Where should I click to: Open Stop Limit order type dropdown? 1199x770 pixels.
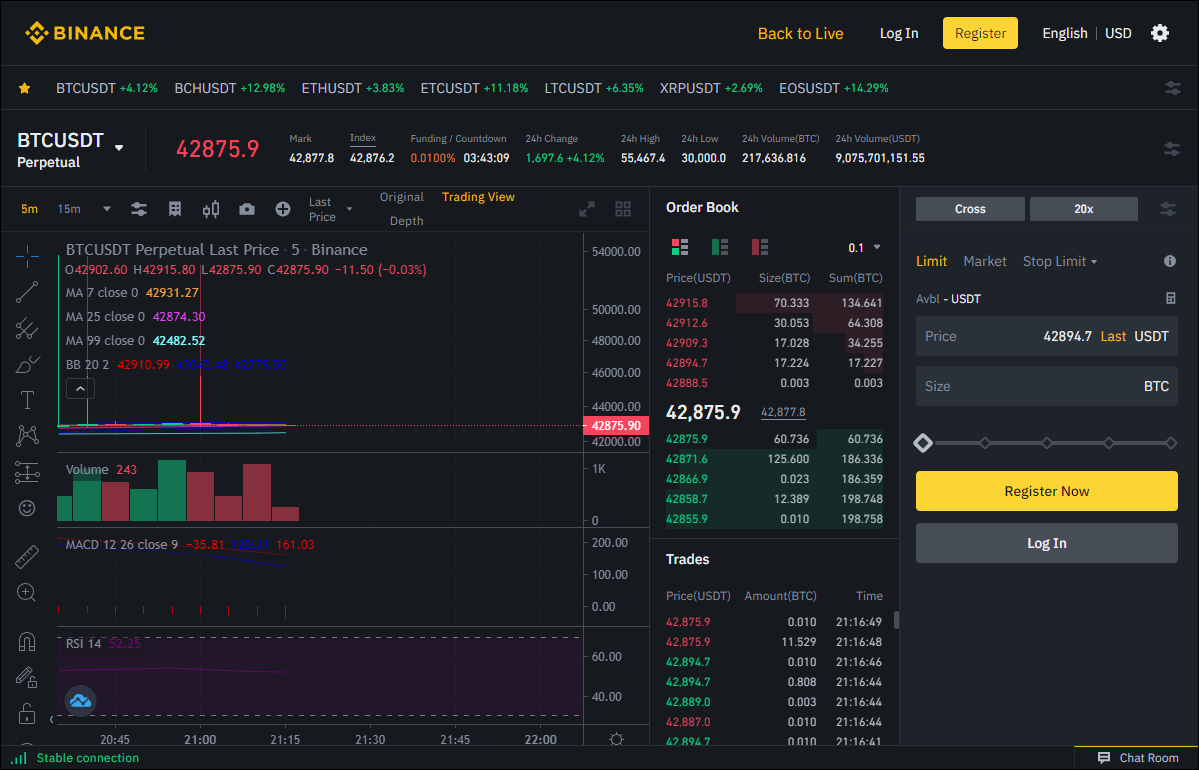tap(1060, 262)
